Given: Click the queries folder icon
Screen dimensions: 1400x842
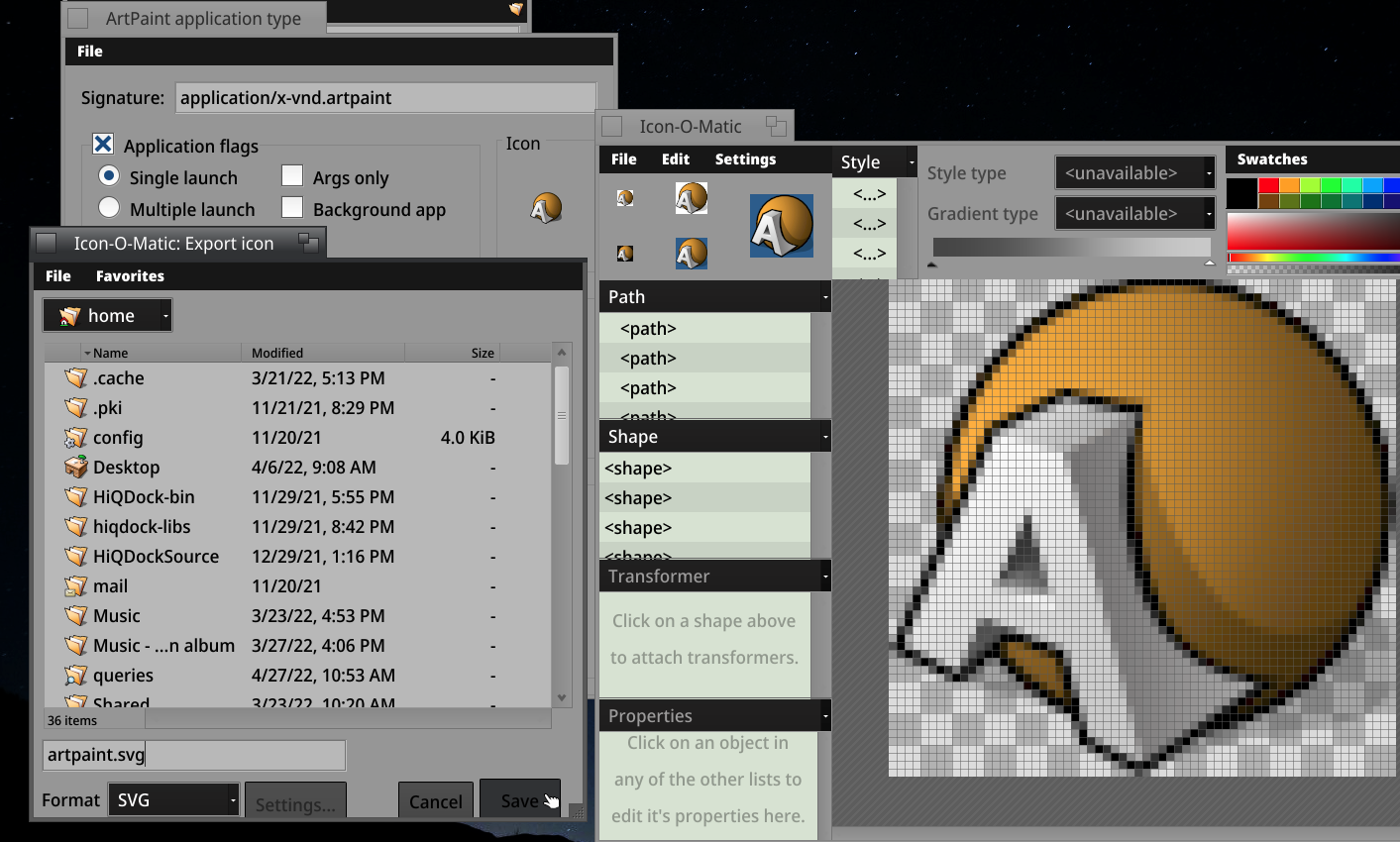Looking at the screenshot, I should pyautogui.click(x=76, y=675).
